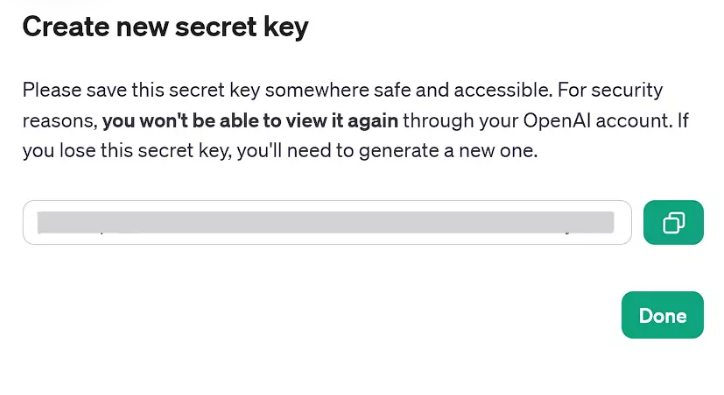724x395 pixels.
Task: Click bold text 'you won't be able to view it again'
Action: 250,121
